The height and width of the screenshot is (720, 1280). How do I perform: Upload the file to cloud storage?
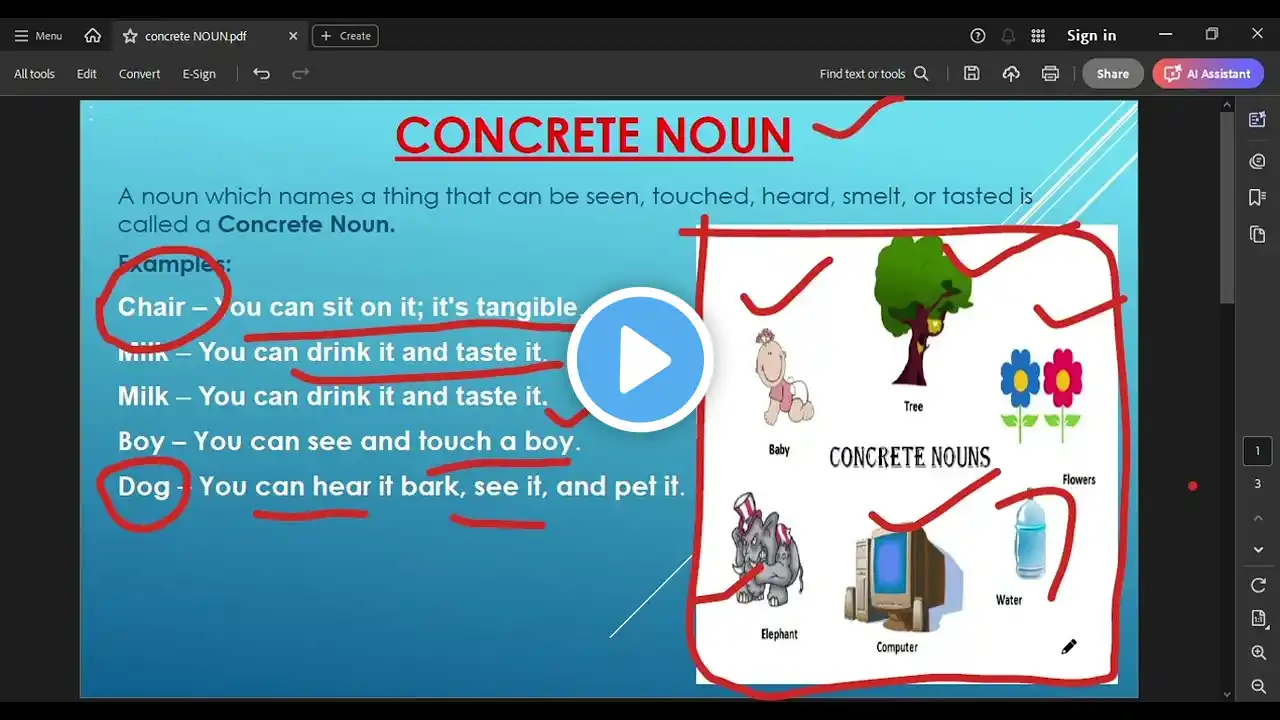point(1011,74)
